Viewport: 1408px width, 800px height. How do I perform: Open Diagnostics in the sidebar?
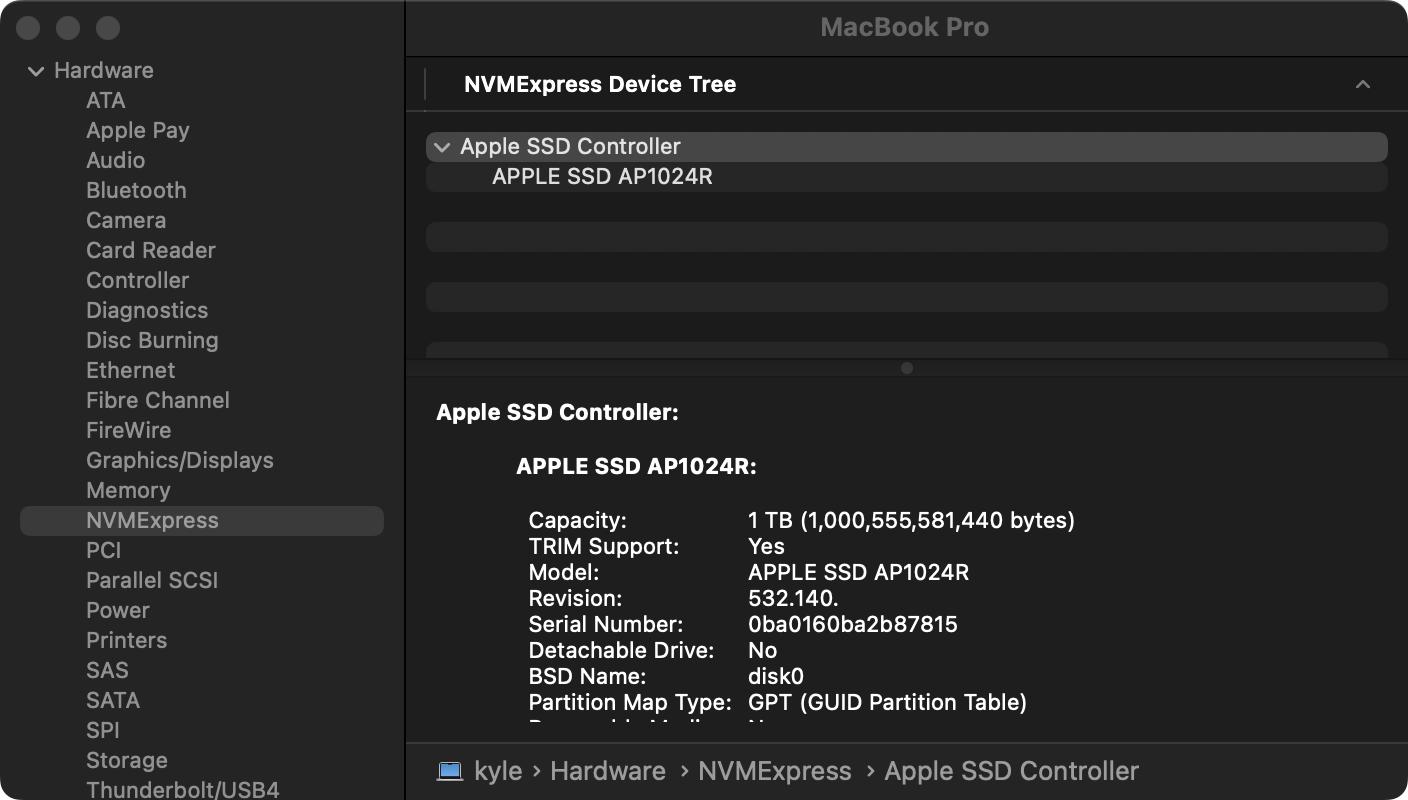click(x=147, y=310)
